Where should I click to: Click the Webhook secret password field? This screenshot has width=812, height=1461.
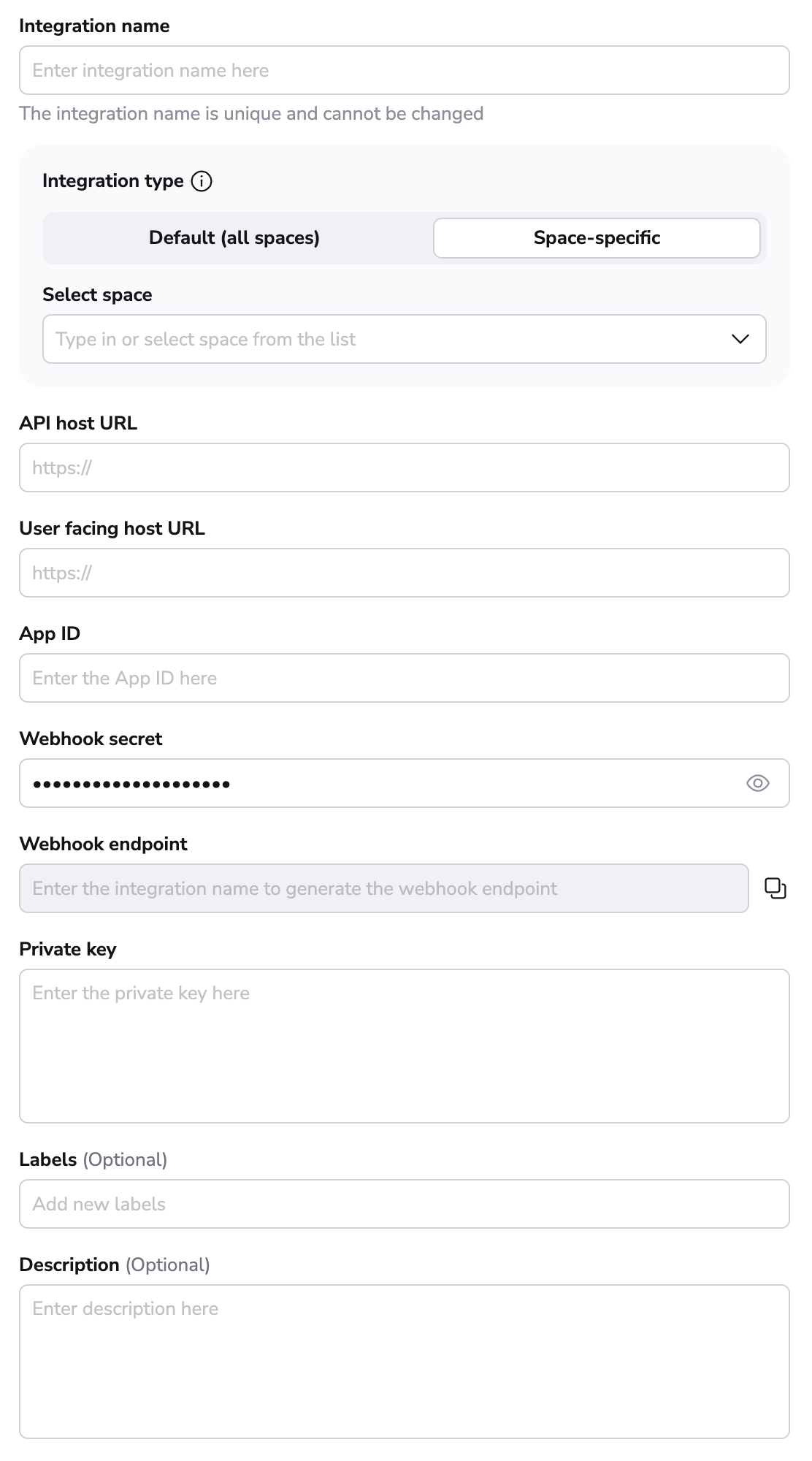[x=380, y=783]
